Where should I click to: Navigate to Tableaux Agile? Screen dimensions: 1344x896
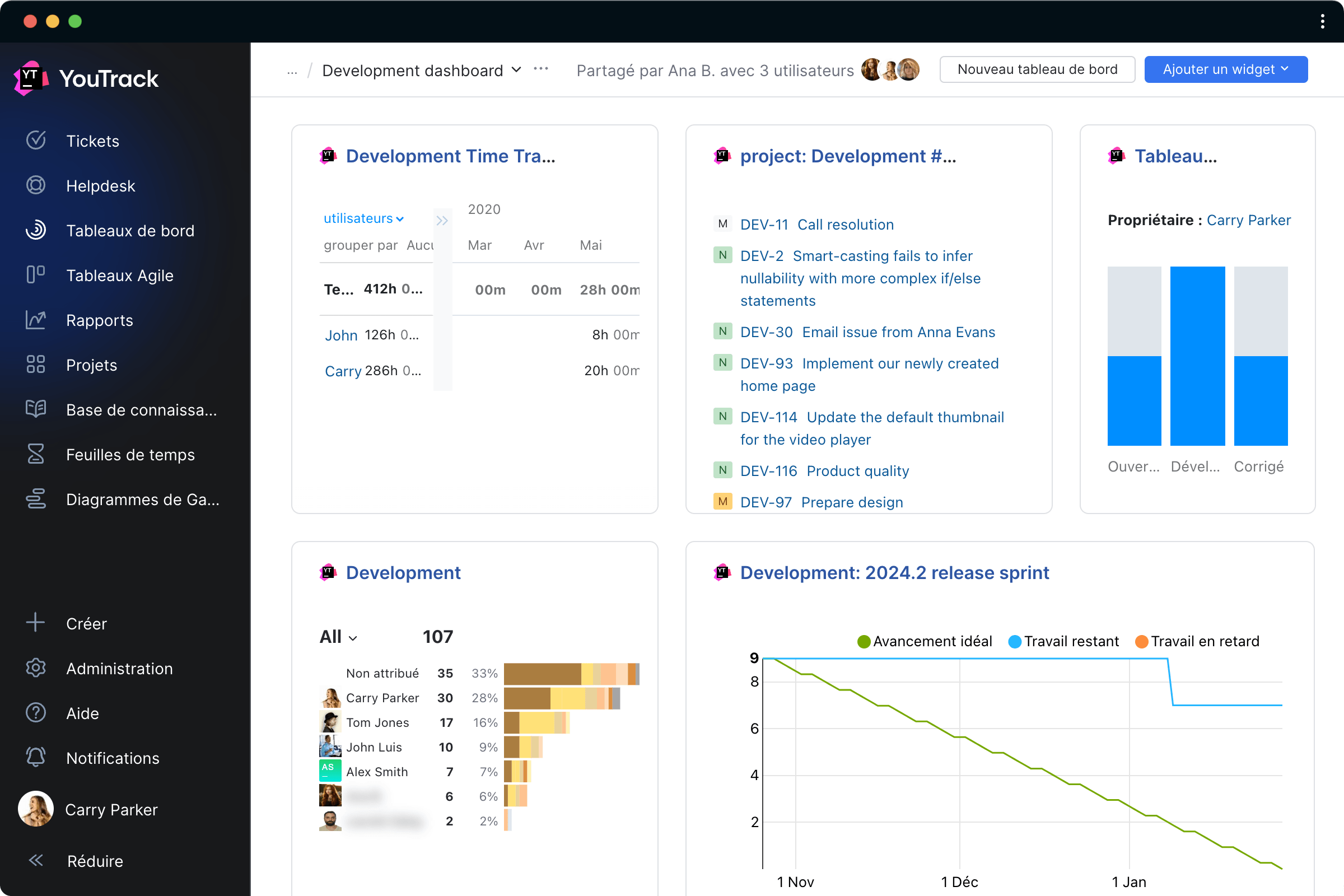[x=120, y=275]
